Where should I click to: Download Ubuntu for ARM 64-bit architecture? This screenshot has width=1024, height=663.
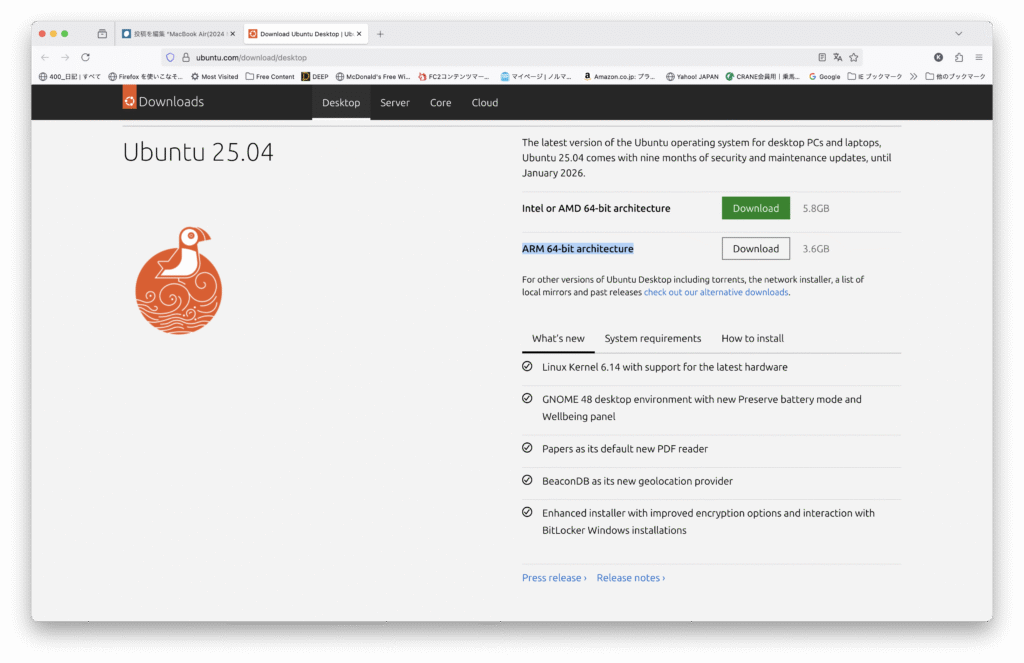(756, 249)
